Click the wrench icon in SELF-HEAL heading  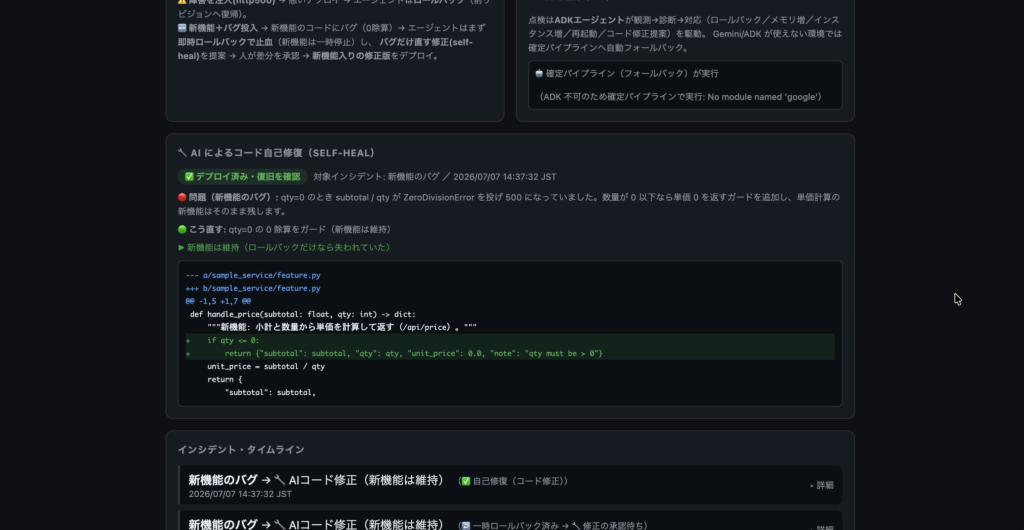(182, 153)
